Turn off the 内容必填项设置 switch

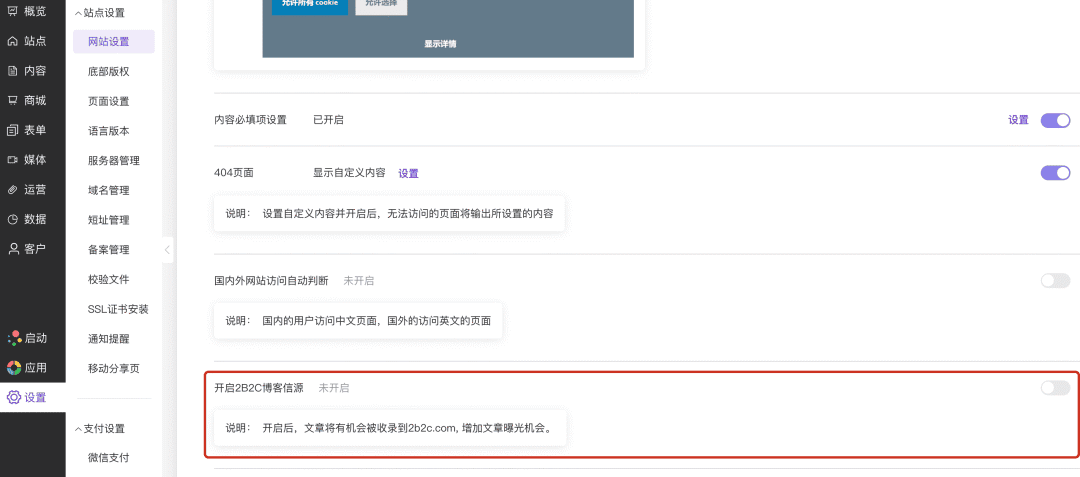point(1055,120)
